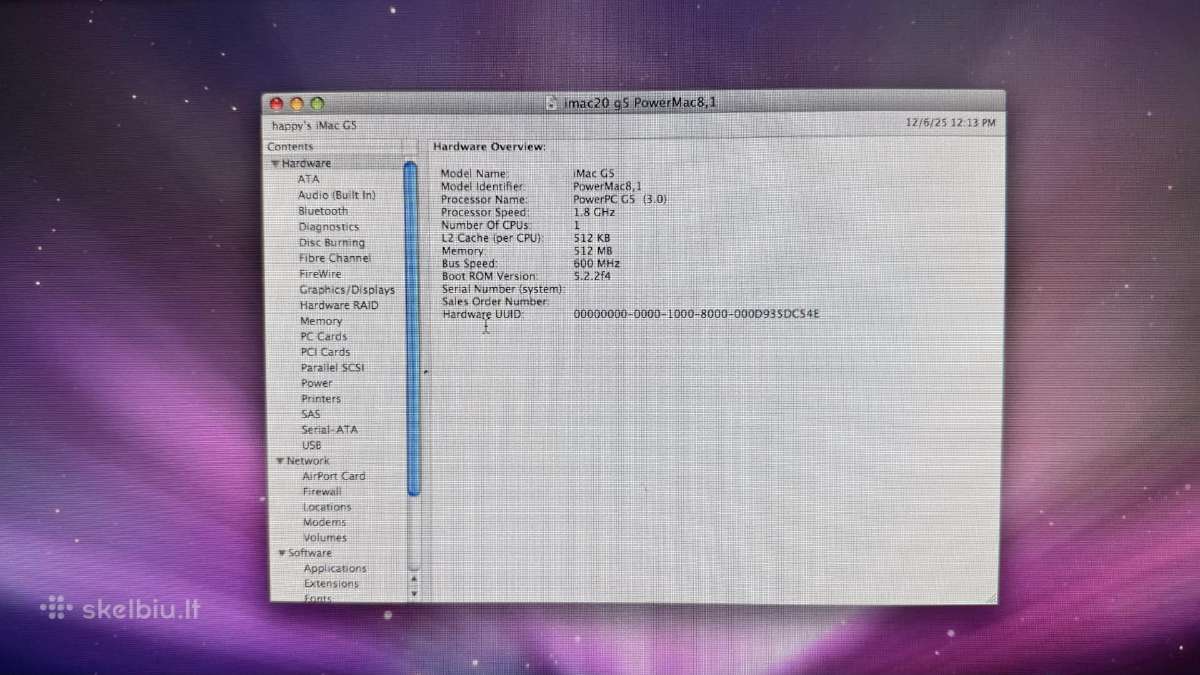Select USB in Hardware list

coord(312,445)
